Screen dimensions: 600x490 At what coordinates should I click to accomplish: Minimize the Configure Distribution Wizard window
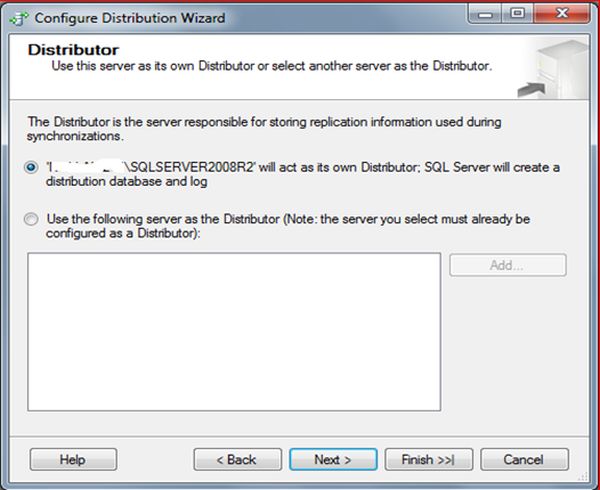pyautogui.click(x=485, y=14)
